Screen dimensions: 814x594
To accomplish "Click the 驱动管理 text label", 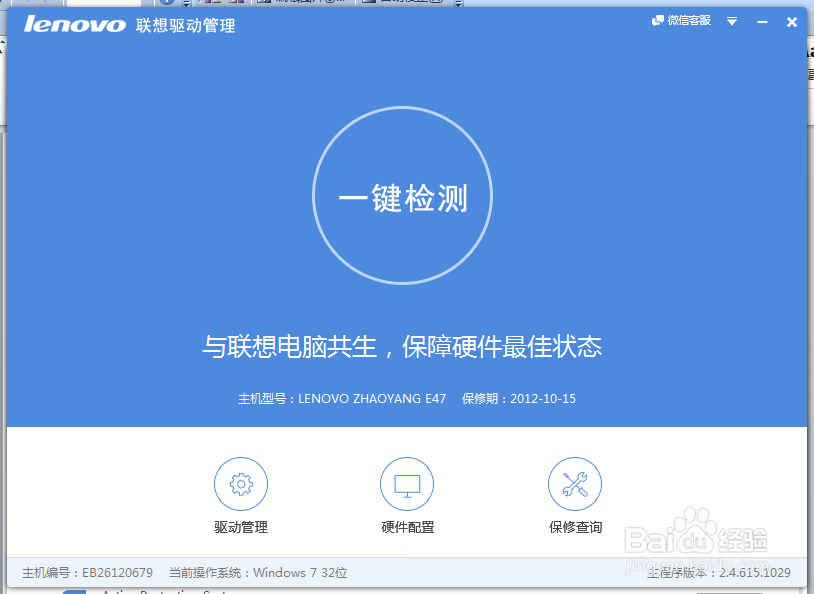I will 241,527.
